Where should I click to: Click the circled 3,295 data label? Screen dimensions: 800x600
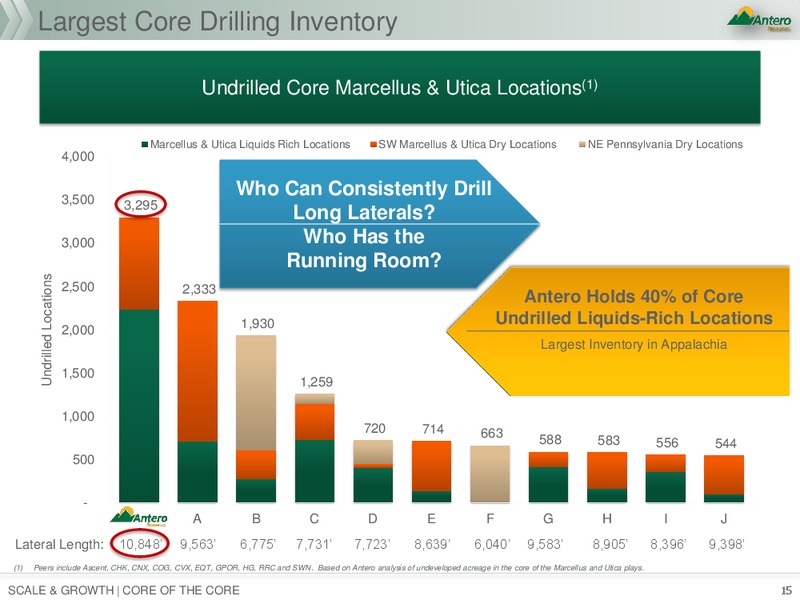click(x=140, y=205)
